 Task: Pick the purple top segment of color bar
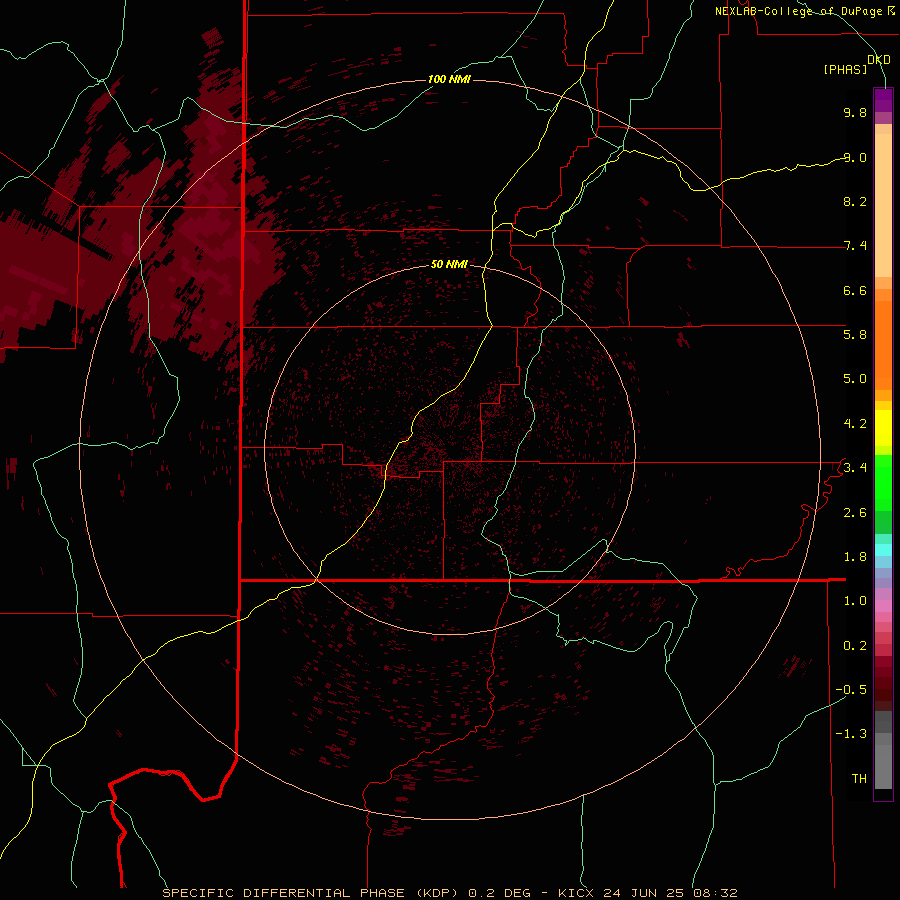(883, 100)
